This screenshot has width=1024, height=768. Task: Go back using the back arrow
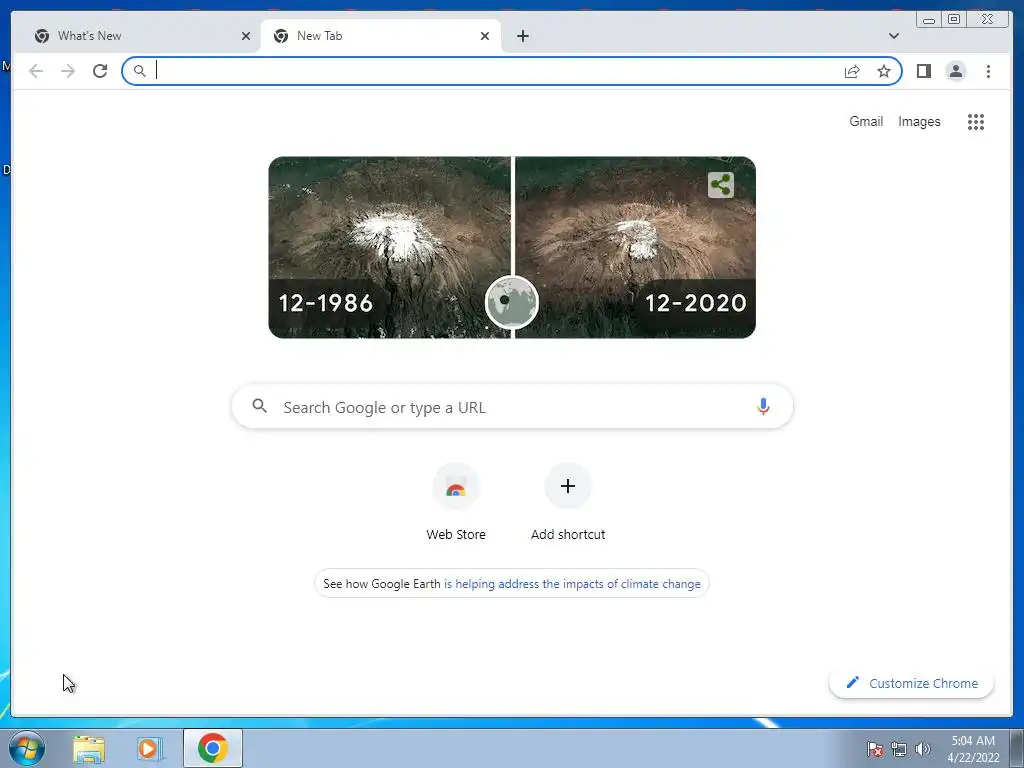pyautogui.click(x=36, y=71)
